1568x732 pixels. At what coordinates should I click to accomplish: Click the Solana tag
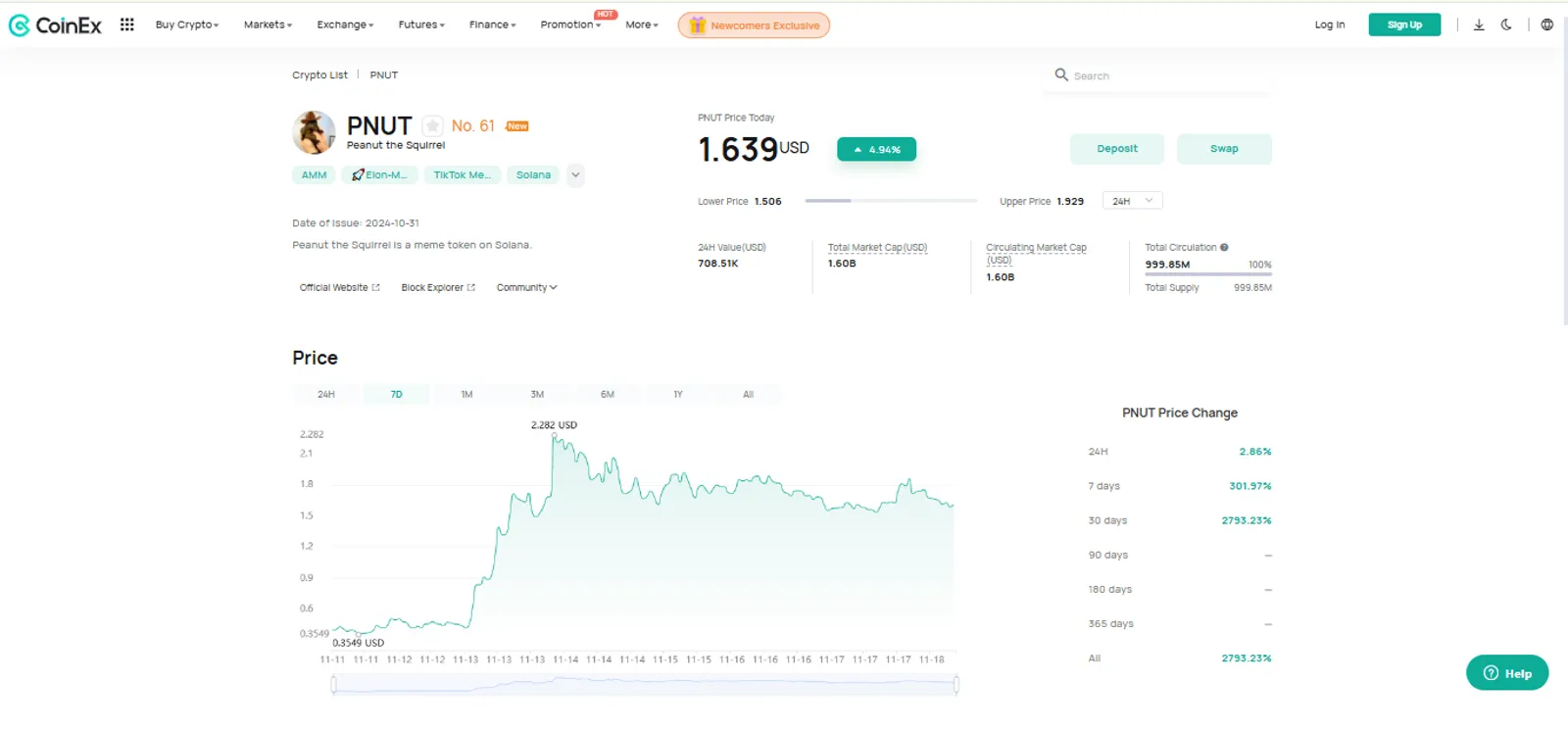tap(534, 175)
